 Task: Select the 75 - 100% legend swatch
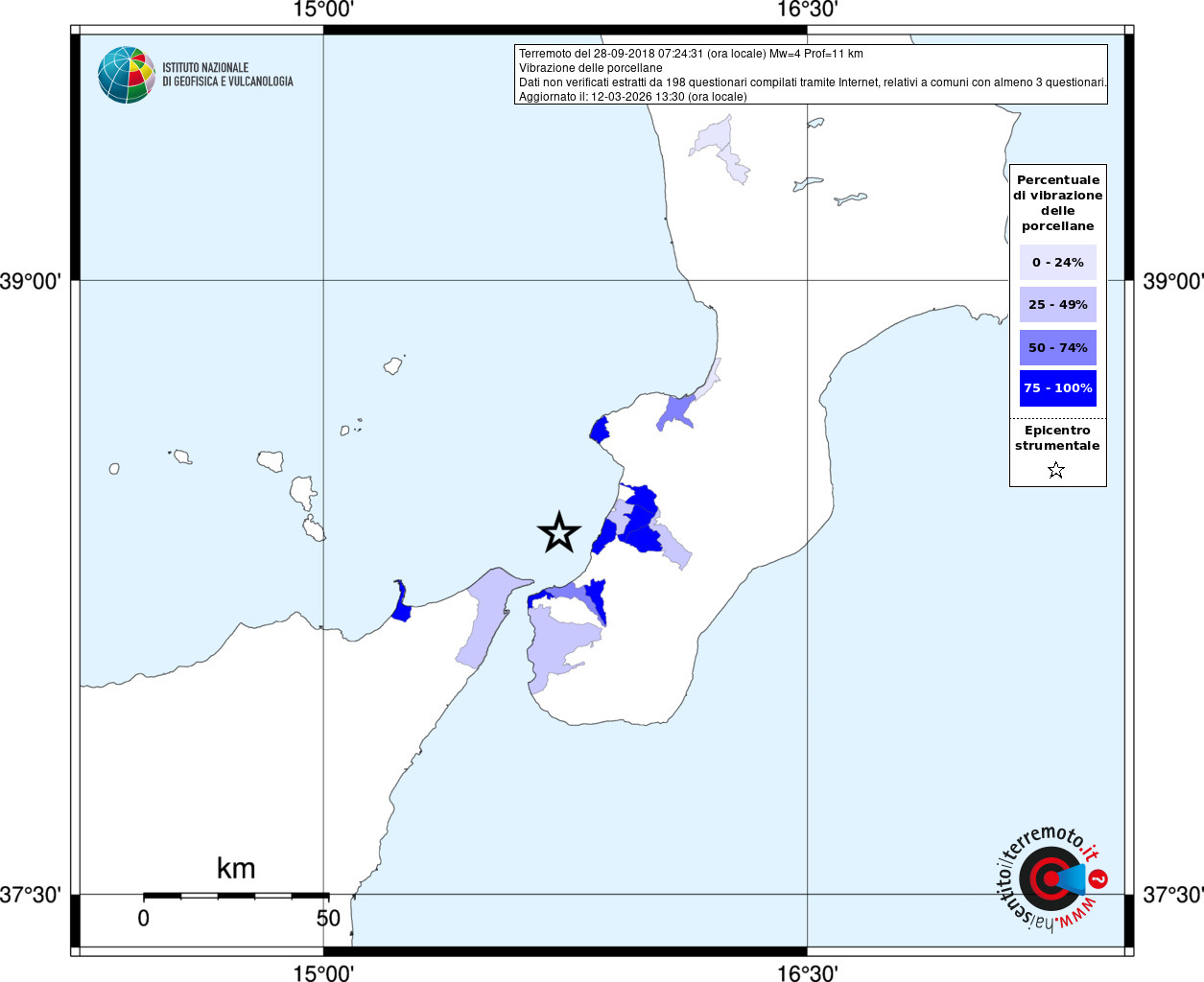pos(1057,388)
